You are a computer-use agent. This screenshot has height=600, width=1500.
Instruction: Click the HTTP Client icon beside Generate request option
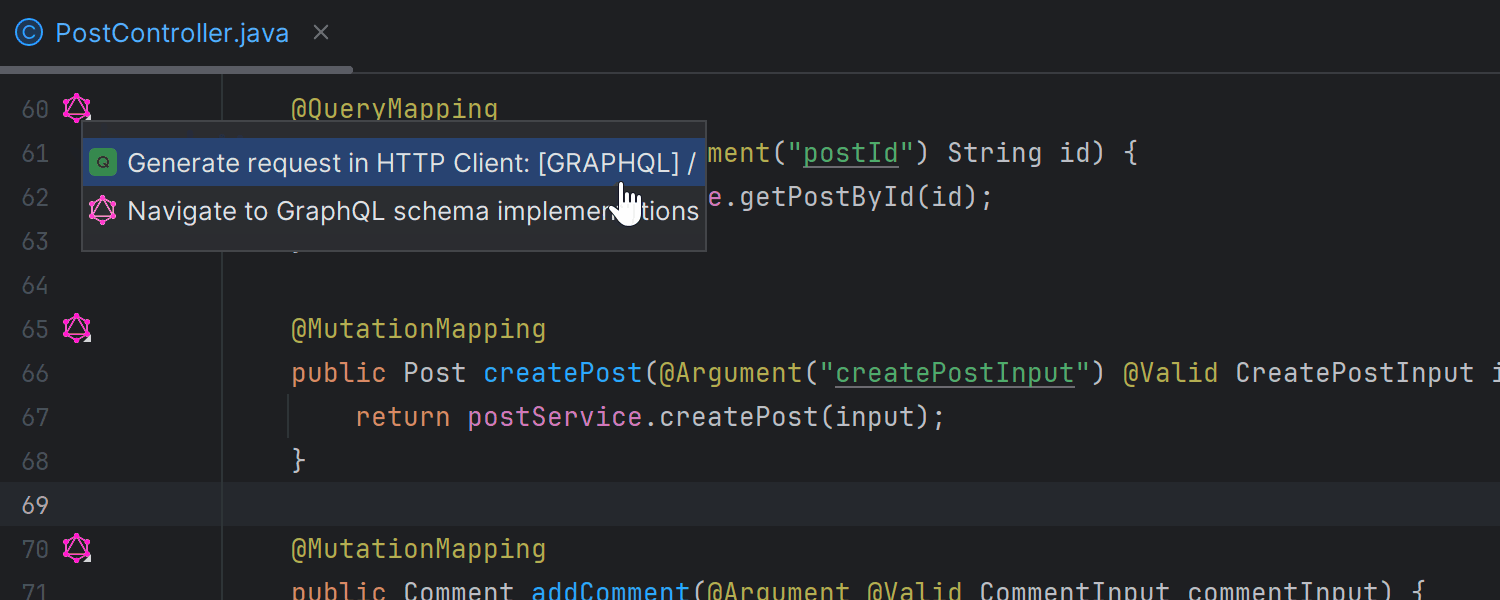point(103,161)
